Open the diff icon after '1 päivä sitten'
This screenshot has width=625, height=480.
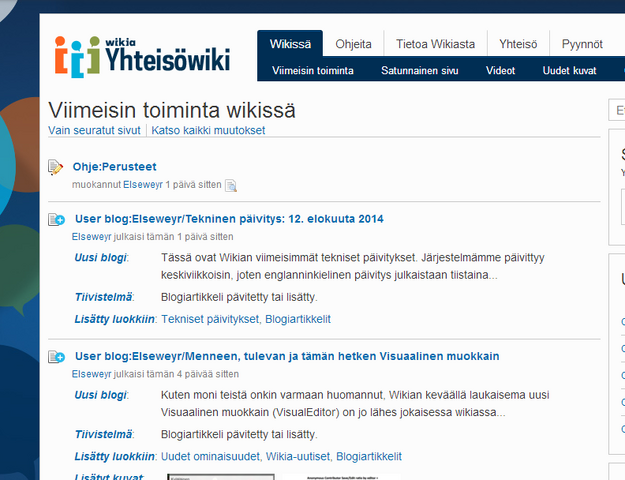(231, 185)
